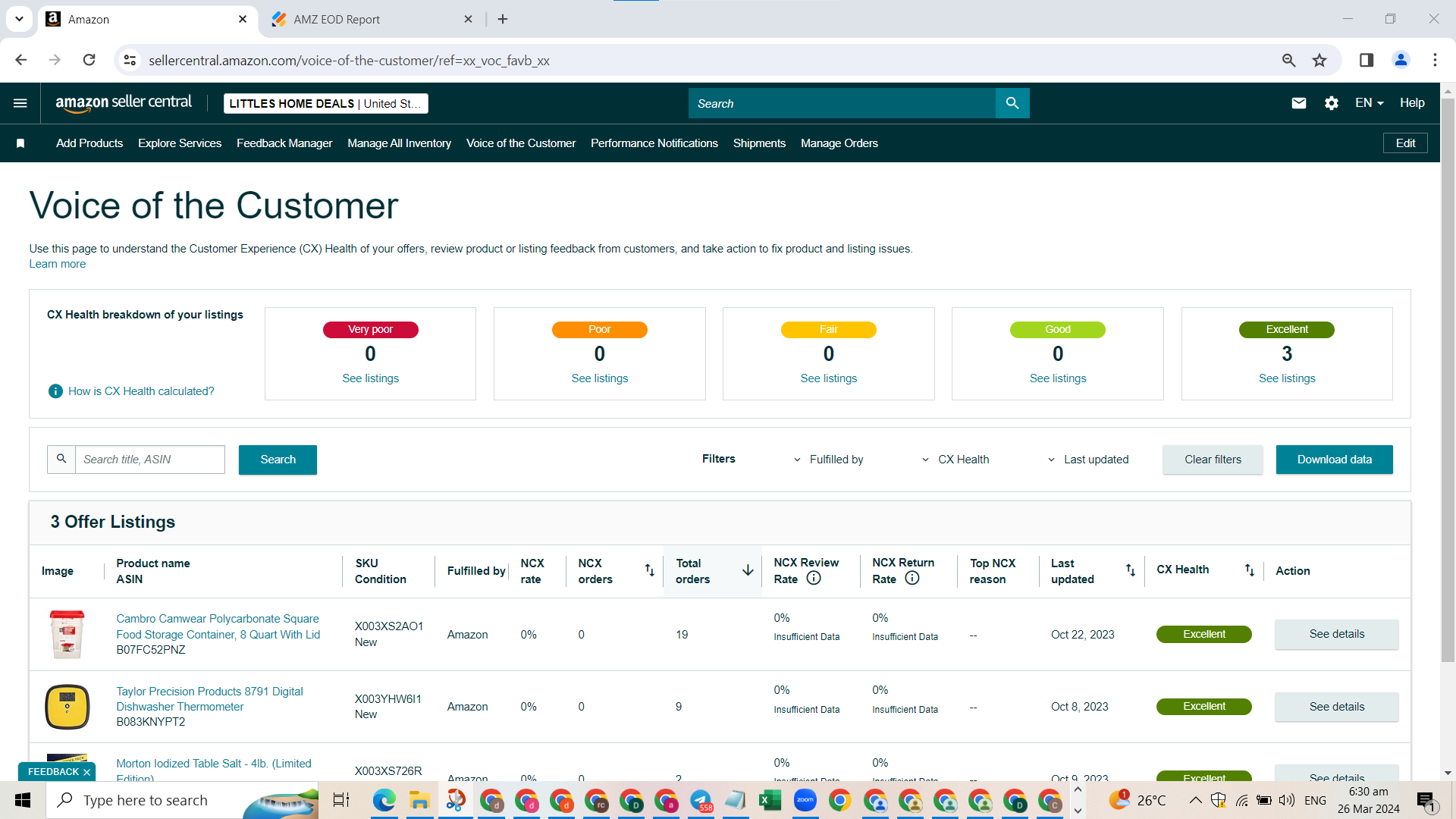Reload the page with the browser refresh icon

pyautogui.click(x=89, y=60)
